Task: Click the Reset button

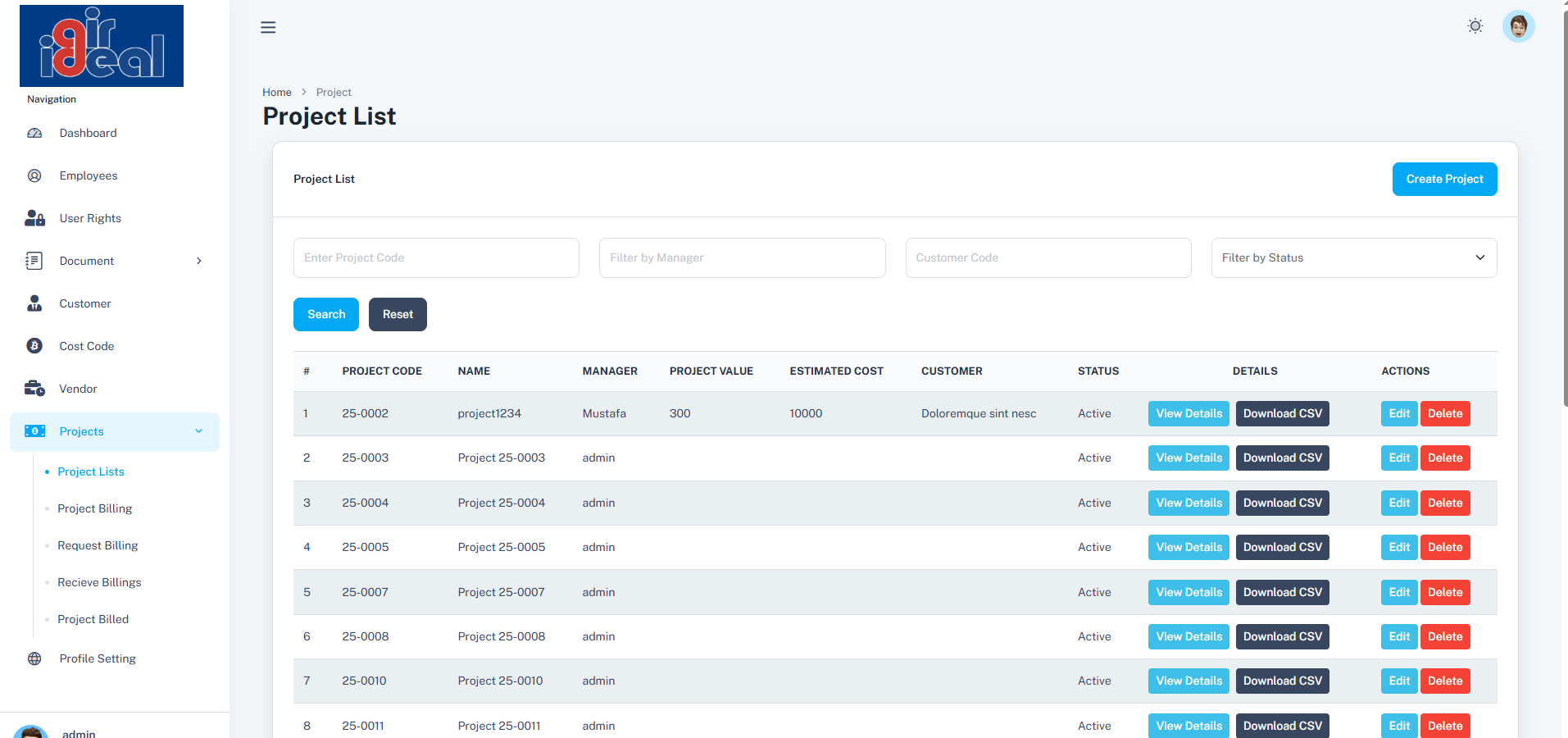Action: [x=398, y=314]
